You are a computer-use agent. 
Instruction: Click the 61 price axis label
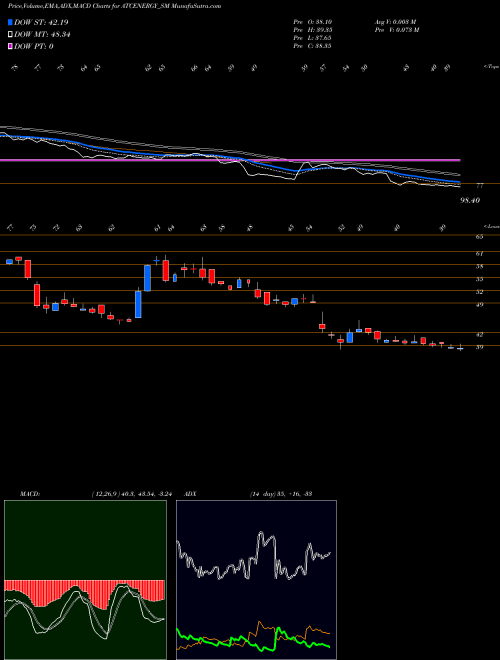(x=479, y=253)
